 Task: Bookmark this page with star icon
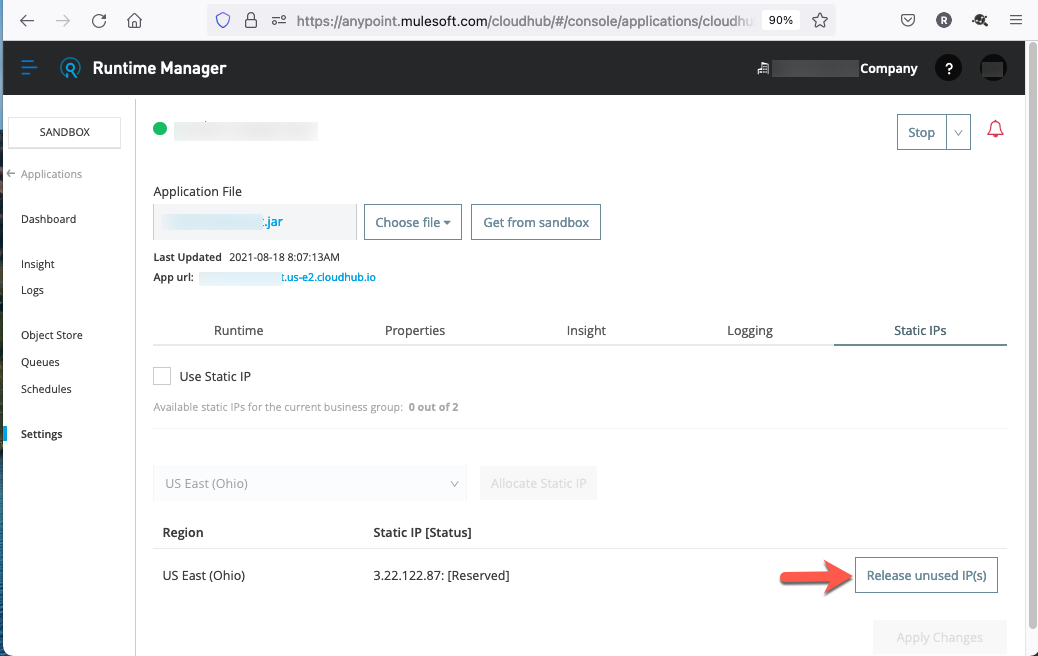pos(820,20)
